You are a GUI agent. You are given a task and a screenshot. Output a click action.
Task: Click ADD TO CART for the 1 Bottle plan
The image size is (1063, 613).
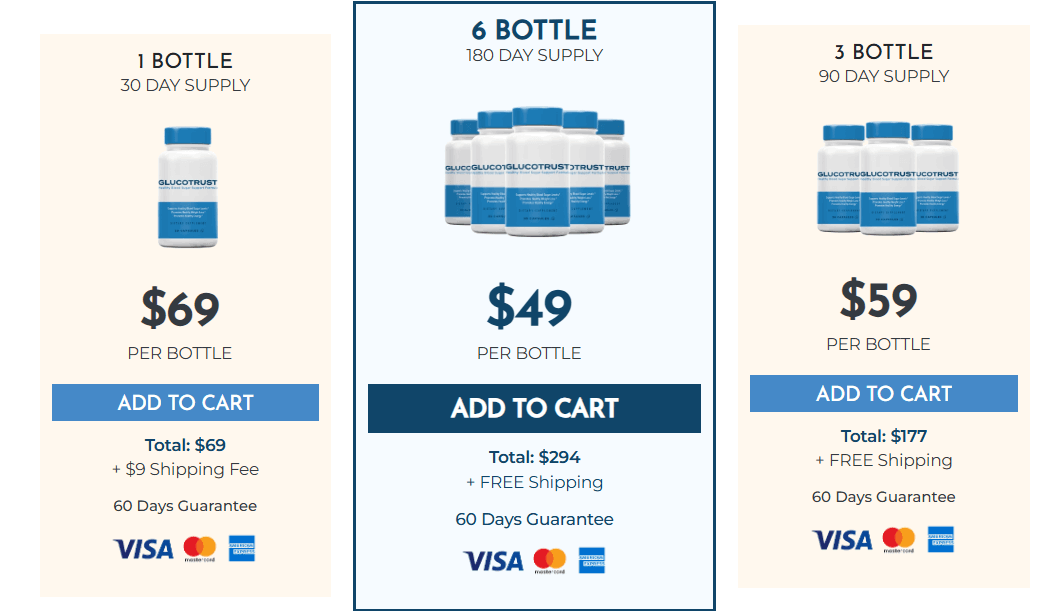click(x=185, y=402)
